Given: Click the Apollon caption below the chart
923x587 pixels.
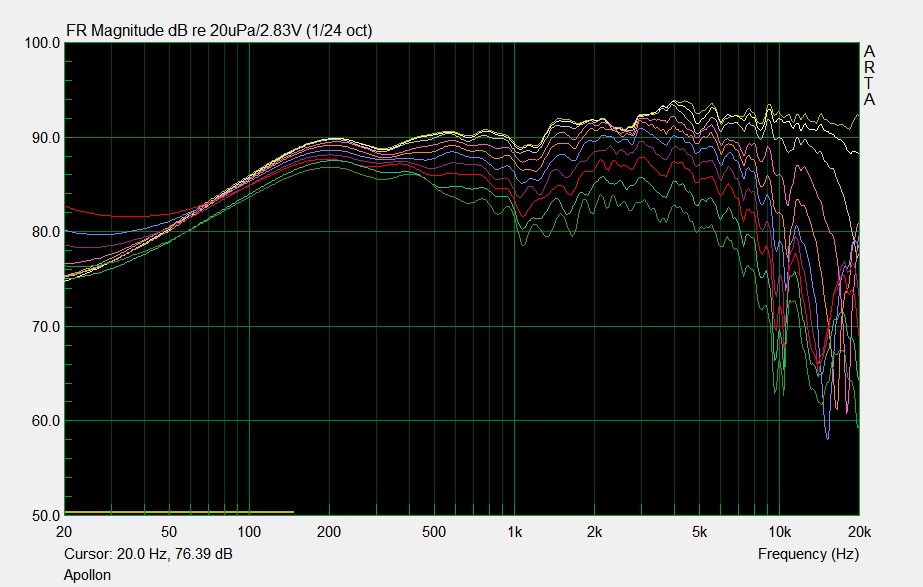Looking at the screenshot, I should tap(87, 575).
